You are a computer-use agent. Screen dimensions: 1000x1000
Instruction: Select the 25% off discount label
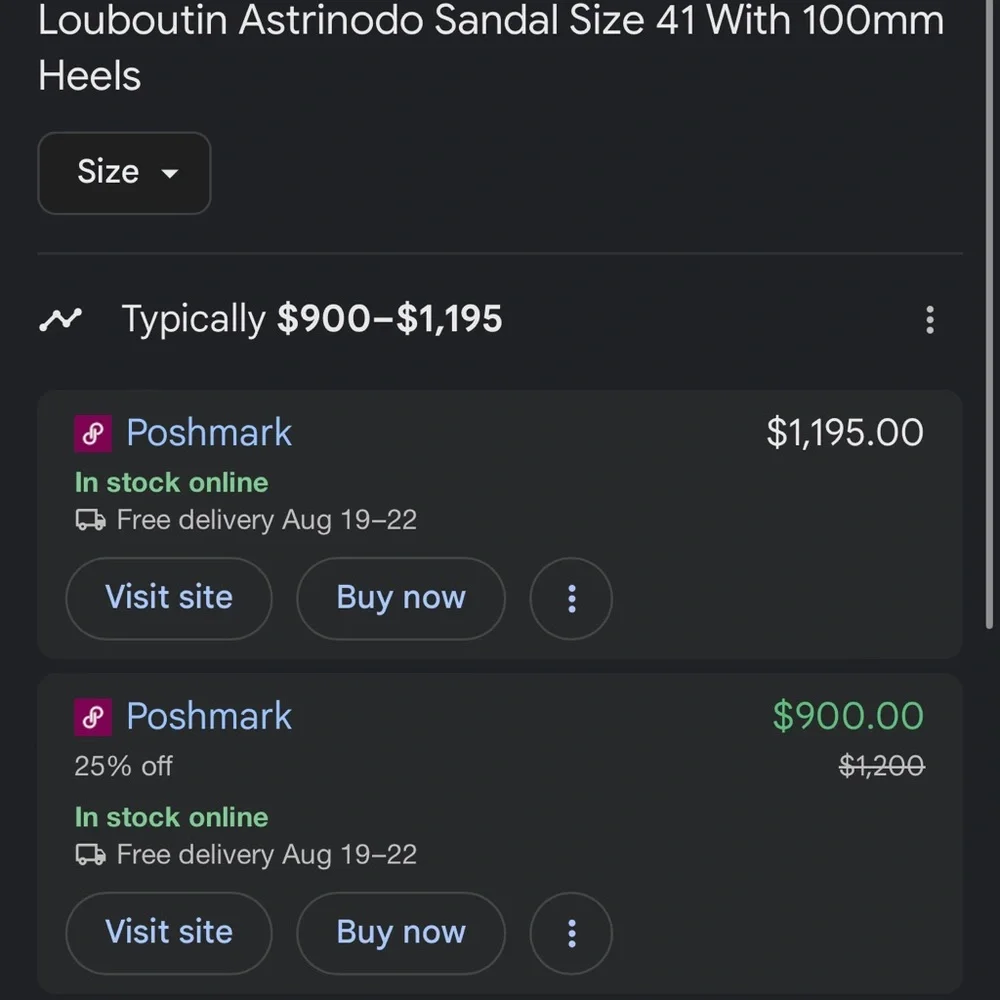click(x=123, y=766)
